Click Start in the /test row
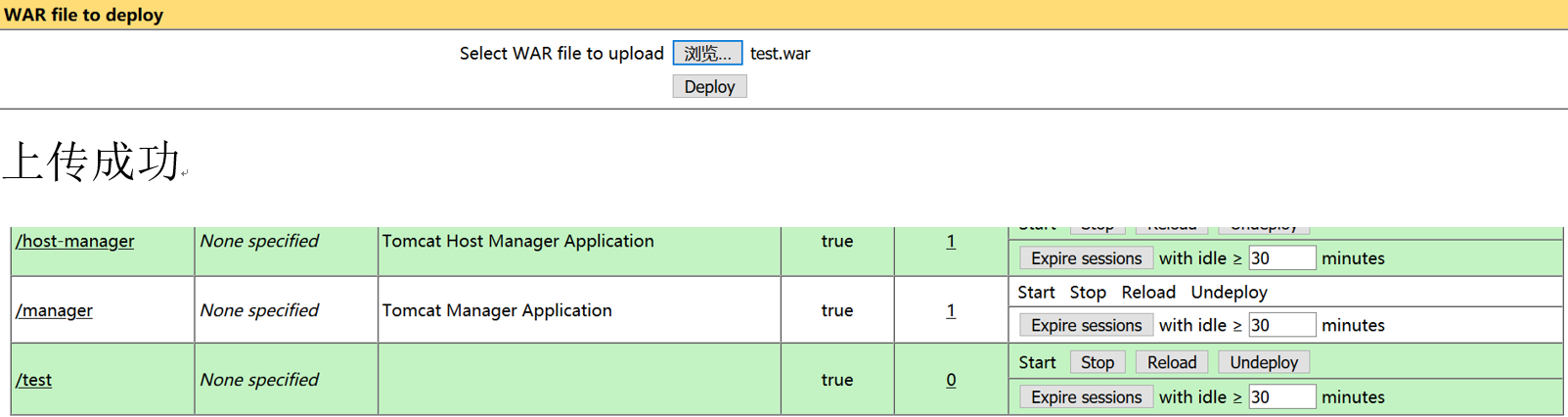This screenshot has height=417, width=1568. [x=1037, y=362]
